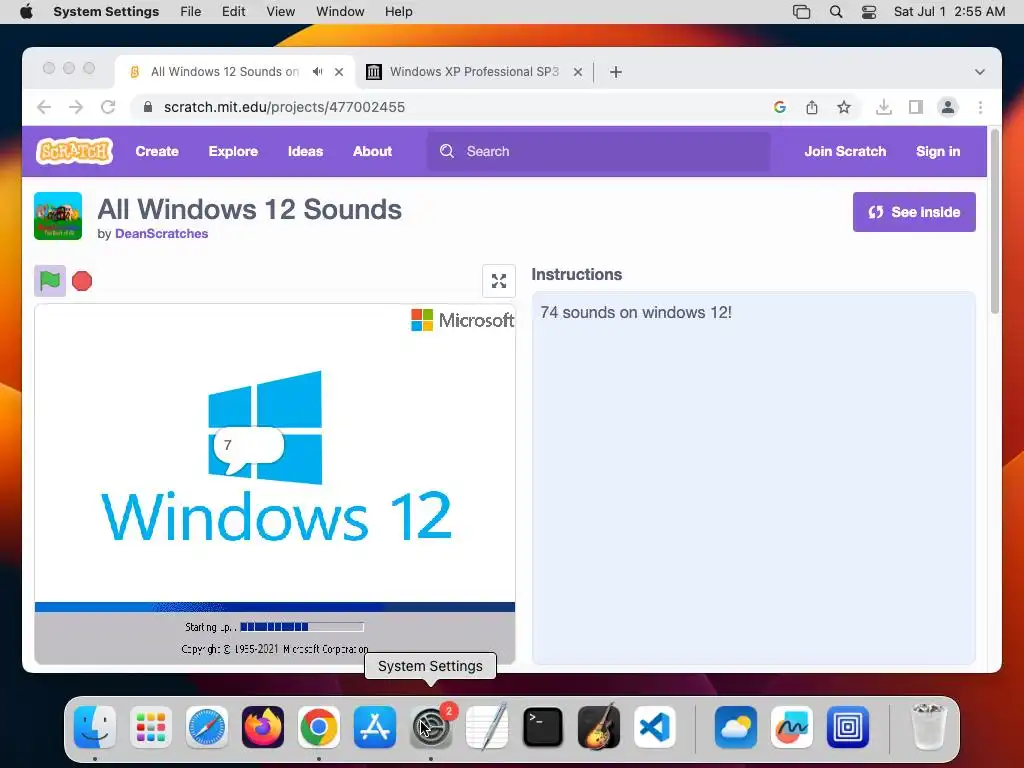Viewport: 1024px width, 768px height.
Task: Expand the tab search dropdown arrow
Action: click(980, 72)
